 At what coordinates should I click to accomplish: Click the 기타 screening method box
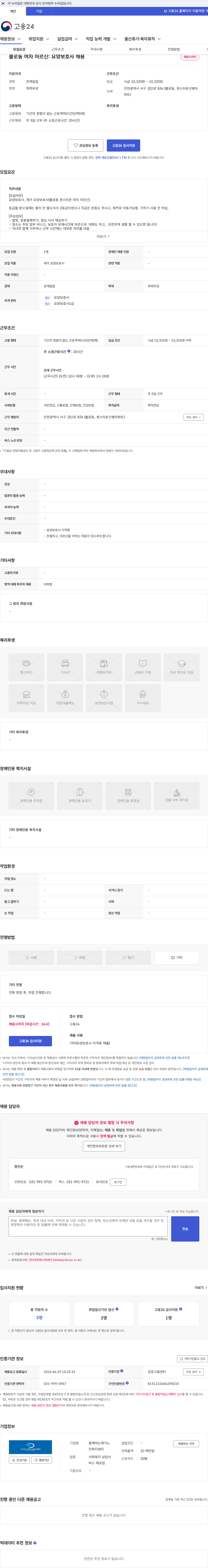(x=176, y=957)
